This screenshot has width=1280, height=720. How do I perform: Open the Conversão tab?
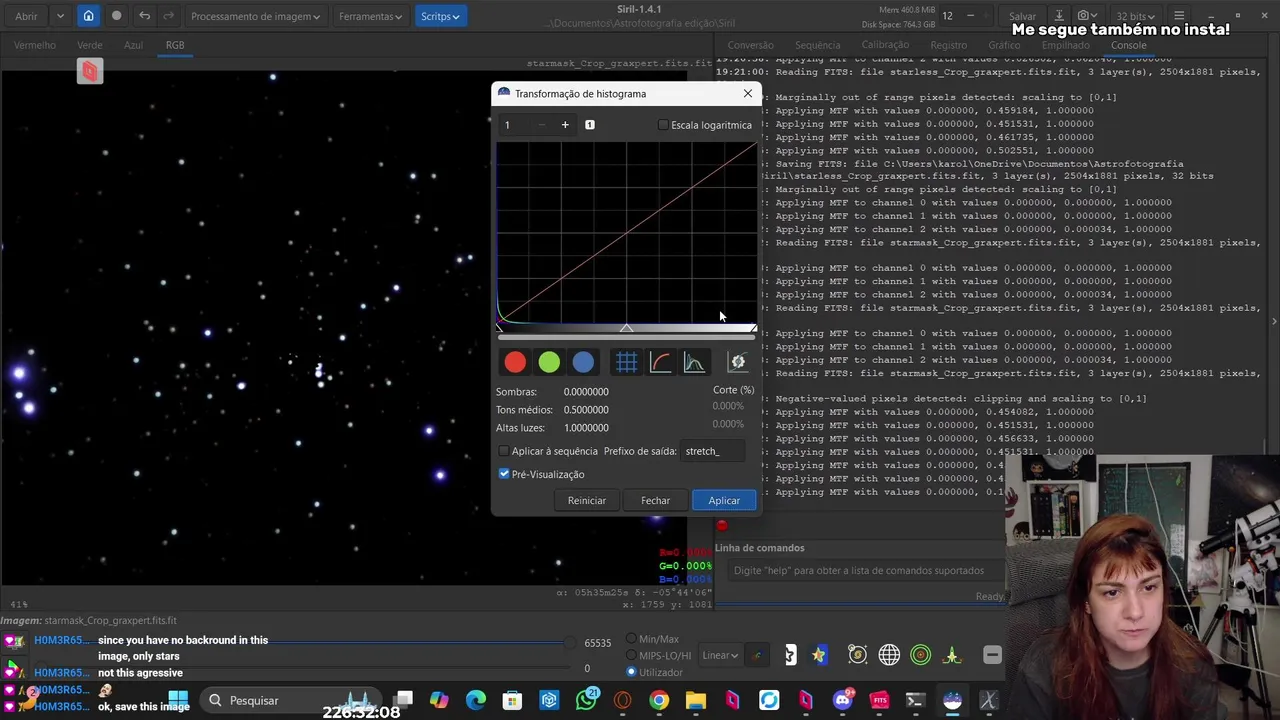[x=750, y=45]
